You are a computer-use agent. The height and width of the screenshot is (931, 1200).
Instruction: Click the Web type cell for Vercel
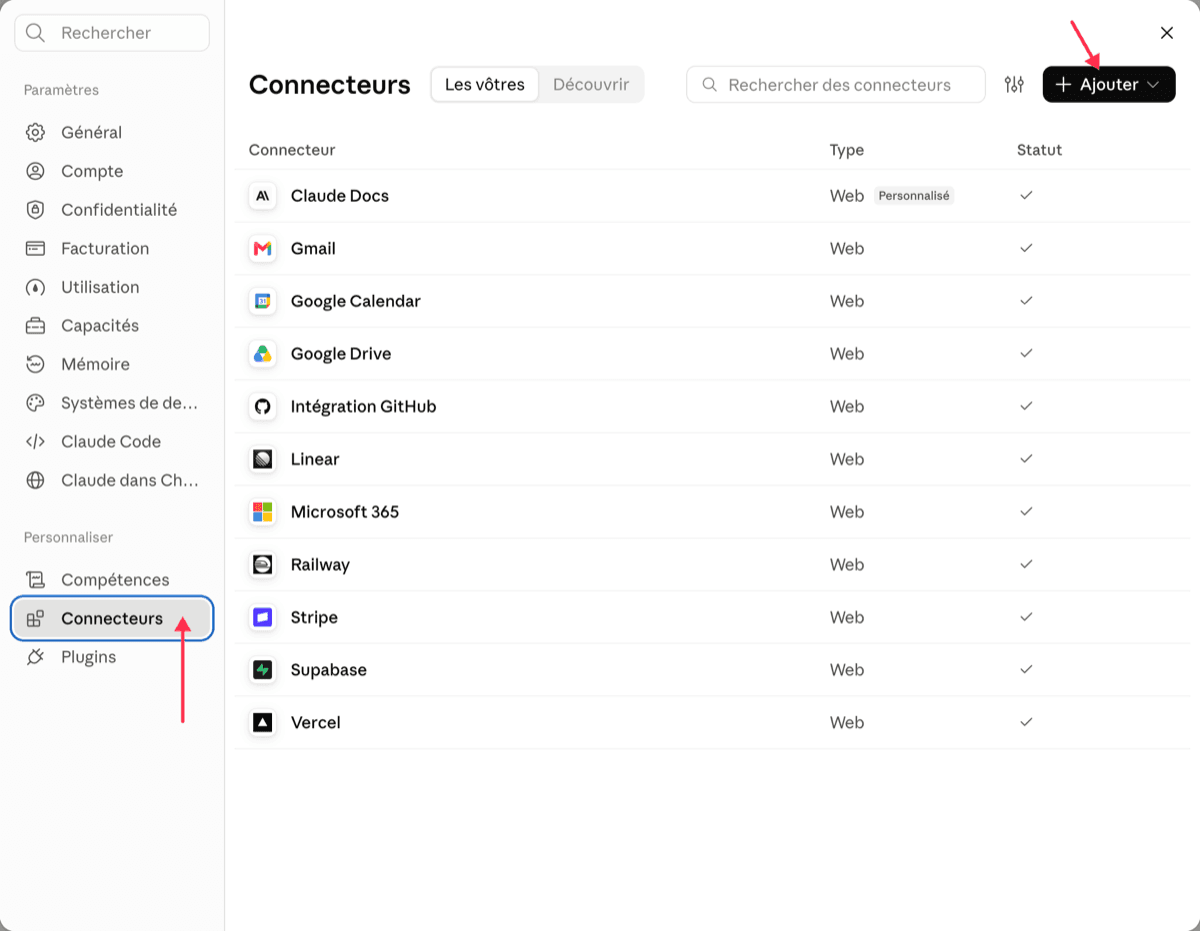[x=847, y=723]
